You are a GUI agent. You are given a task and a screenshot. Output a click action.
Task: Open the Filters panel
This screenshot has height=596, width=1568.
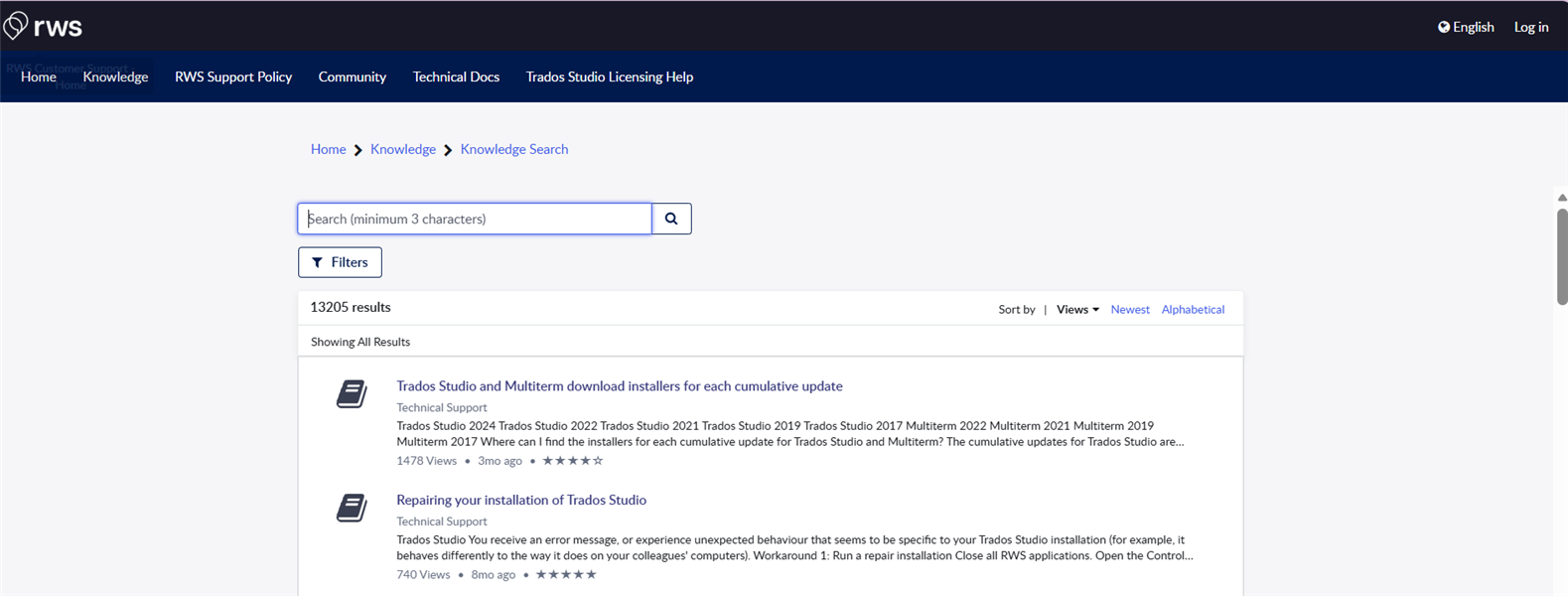point(340,262)
